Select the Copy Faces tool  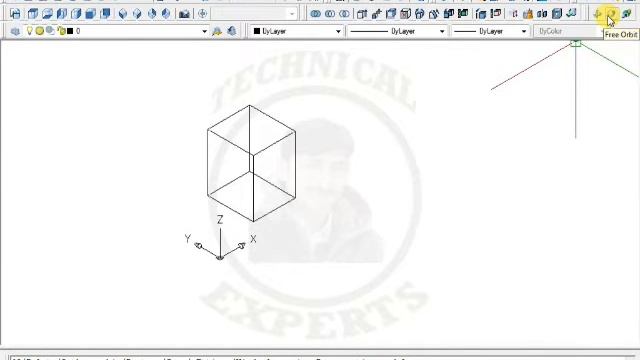[x=449, y=14]
